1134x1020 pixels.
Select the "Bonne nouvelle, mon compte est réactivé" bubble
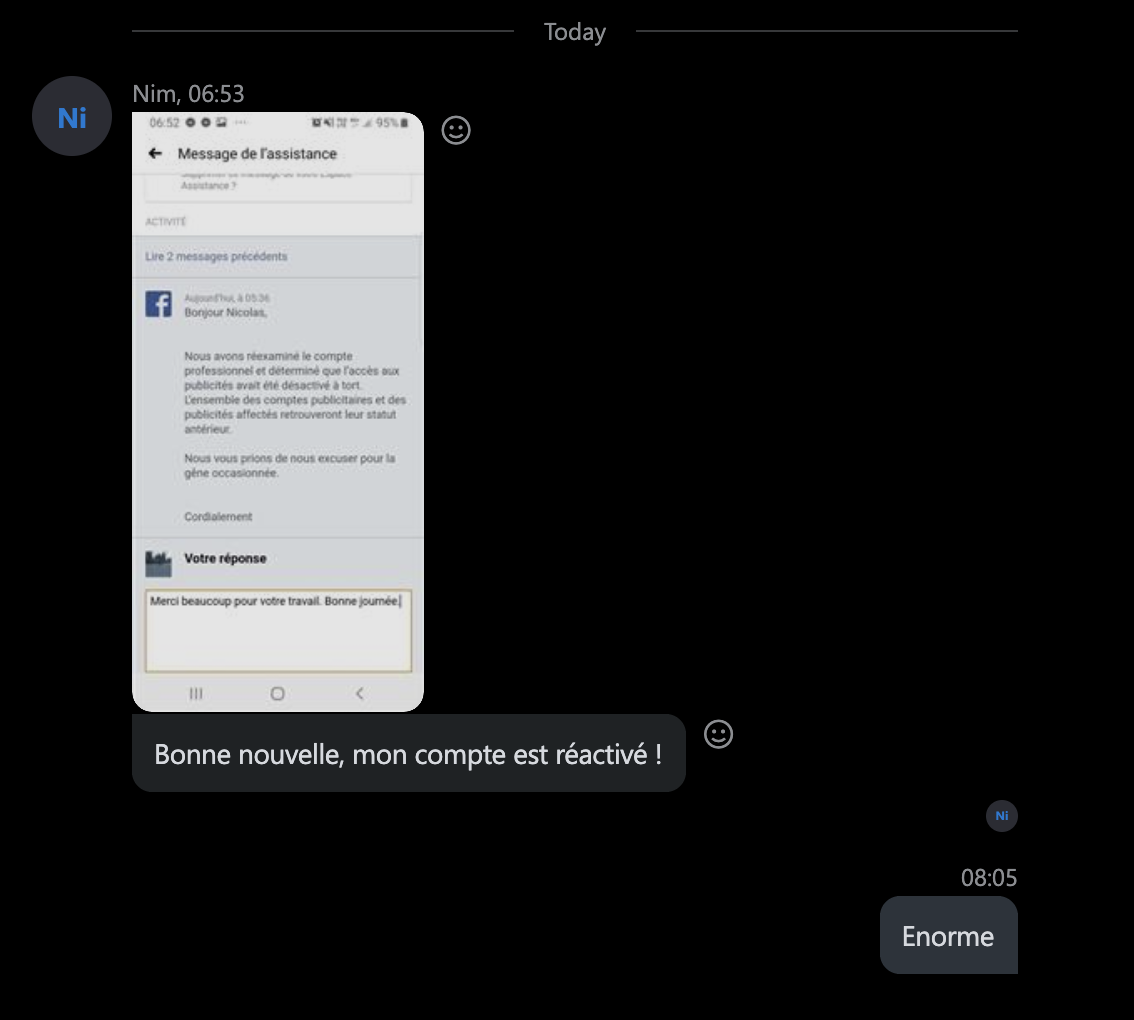pyautogui.click(x=408, y=754)
